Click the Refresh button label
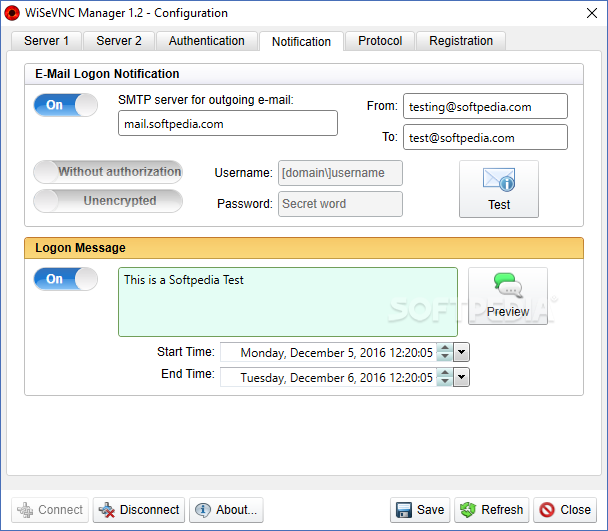The width and height of the screenshot is (608, 531). pos(502,510)
